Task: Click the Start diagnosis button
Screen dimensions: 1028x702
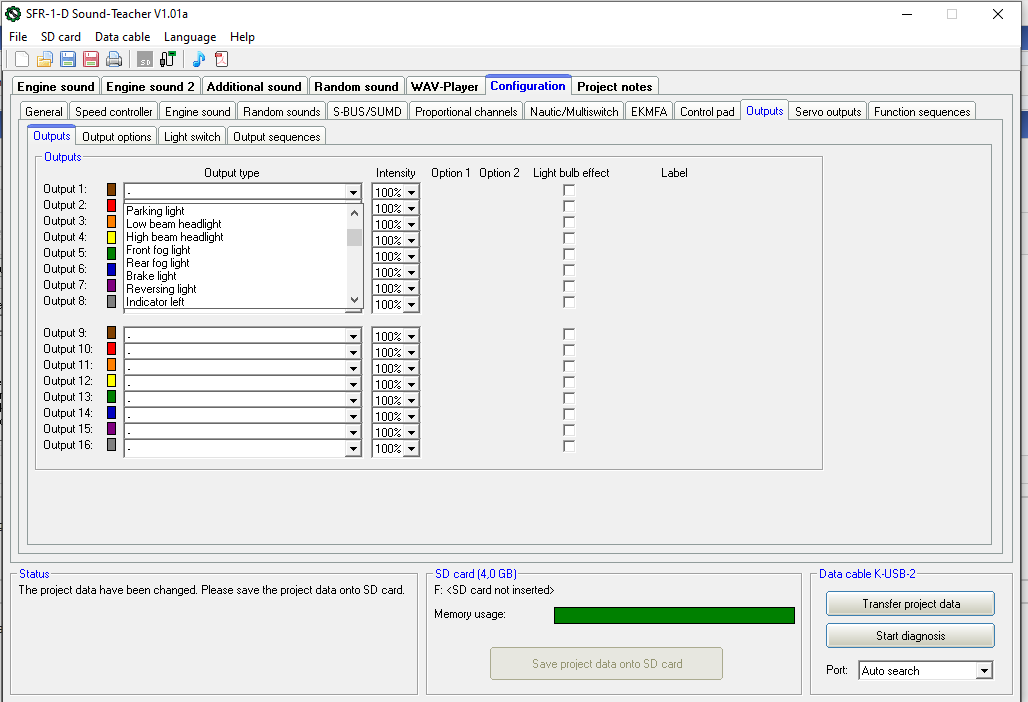Action: click(x=910, y=636)
